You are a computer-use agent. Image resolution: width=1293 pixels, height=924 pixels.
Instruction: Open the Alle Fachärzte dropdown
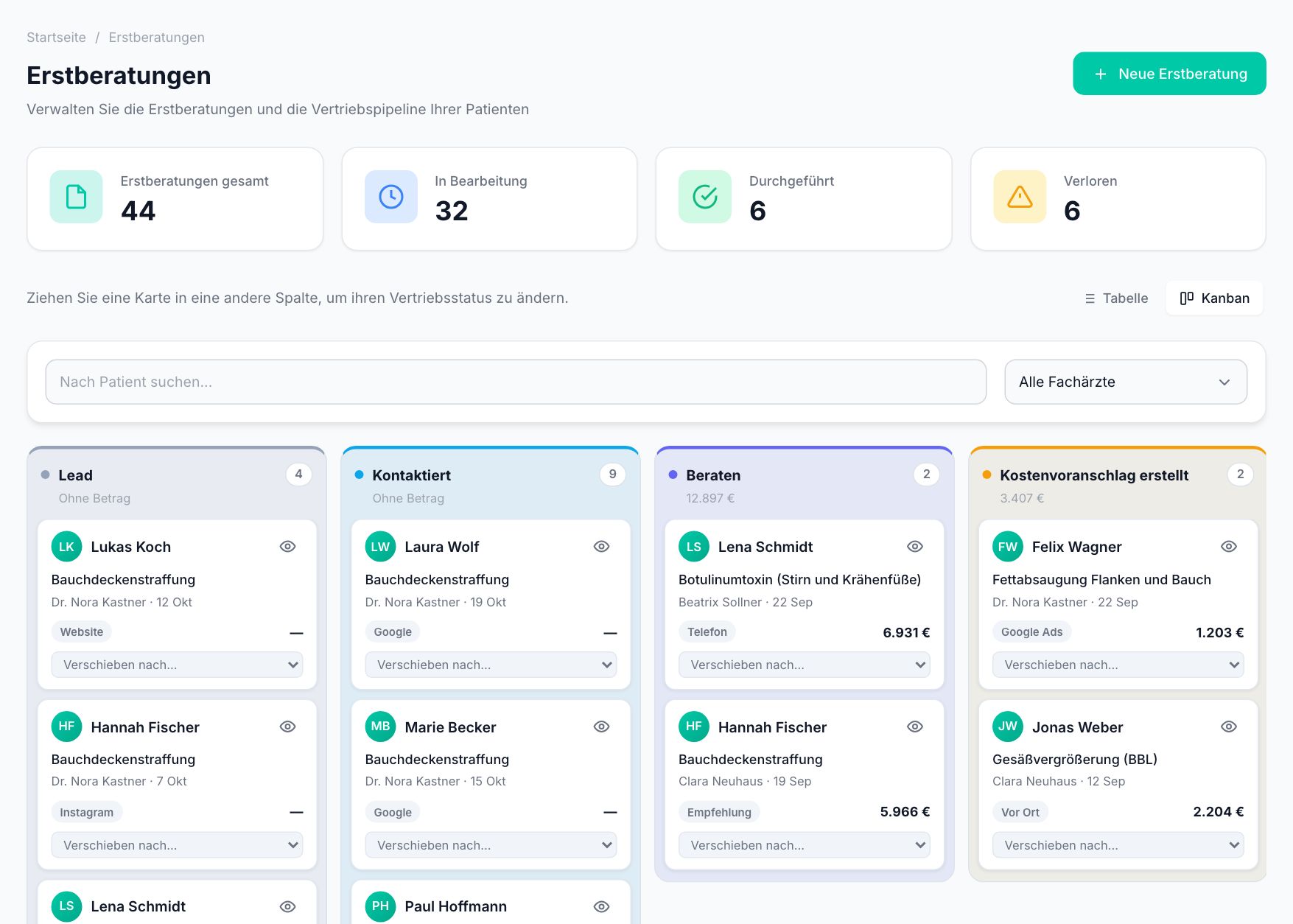pos(1125,382)
